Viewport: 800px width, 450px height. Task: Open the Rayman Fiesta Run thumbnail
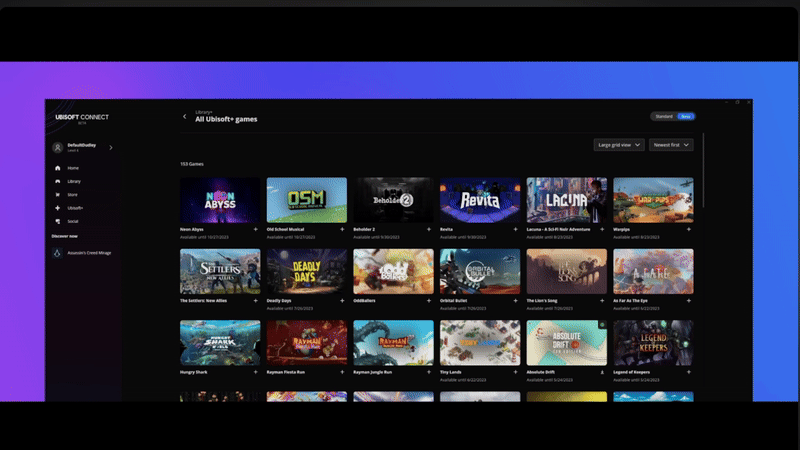click(307, 343)
